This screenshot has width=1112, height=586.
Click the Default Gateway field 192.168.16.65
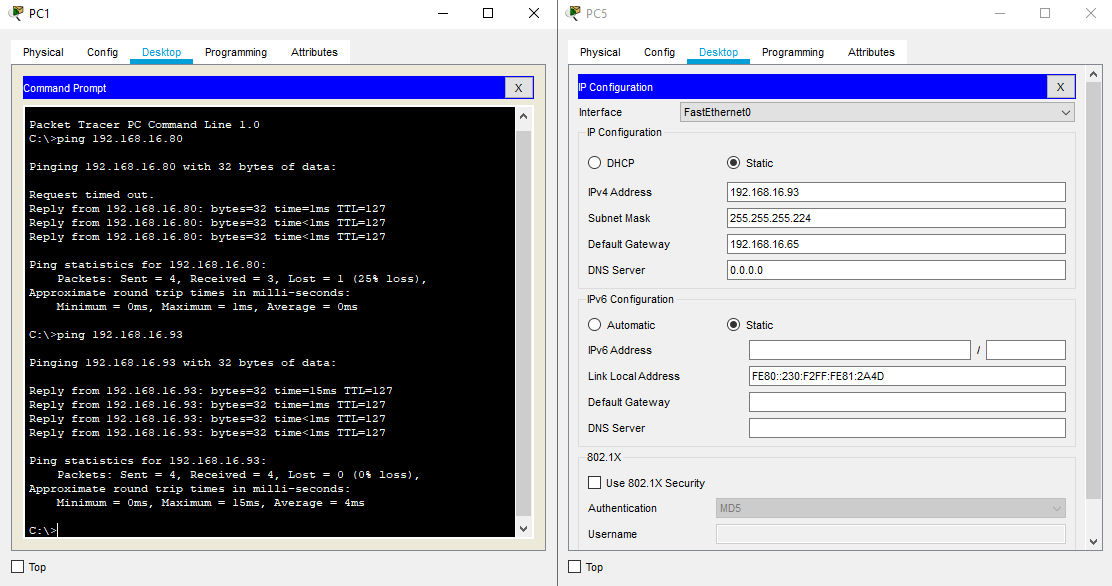pos(896,244)
